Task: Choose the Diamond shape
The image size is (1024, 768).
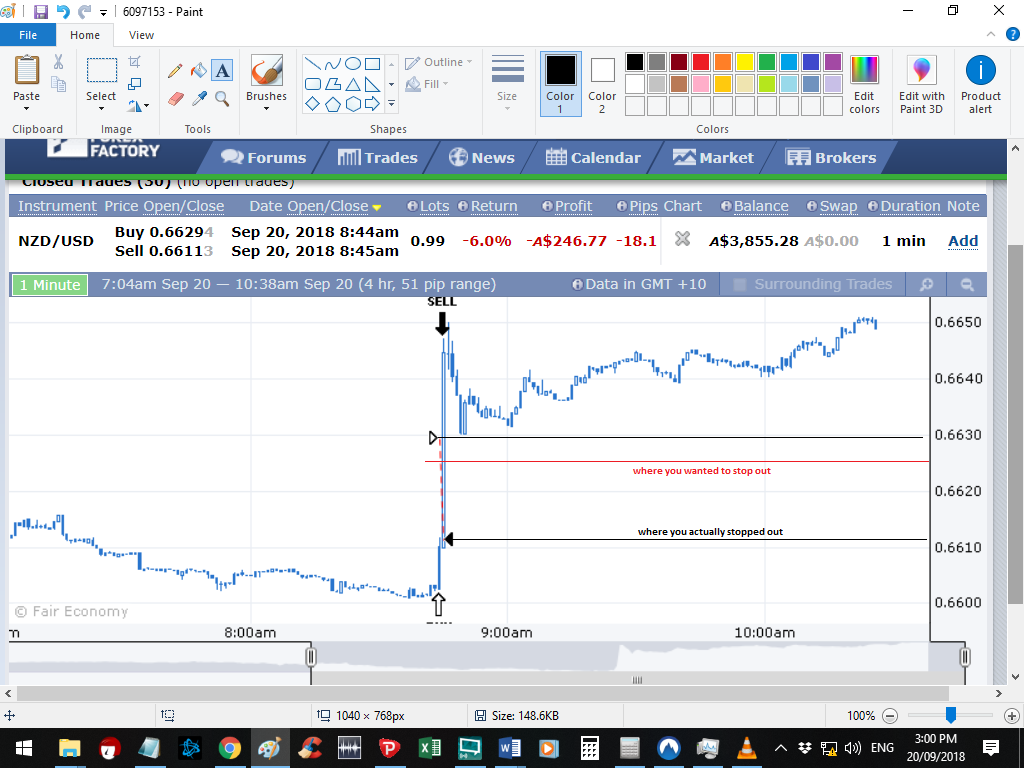Action: click(x=313, y=104)
